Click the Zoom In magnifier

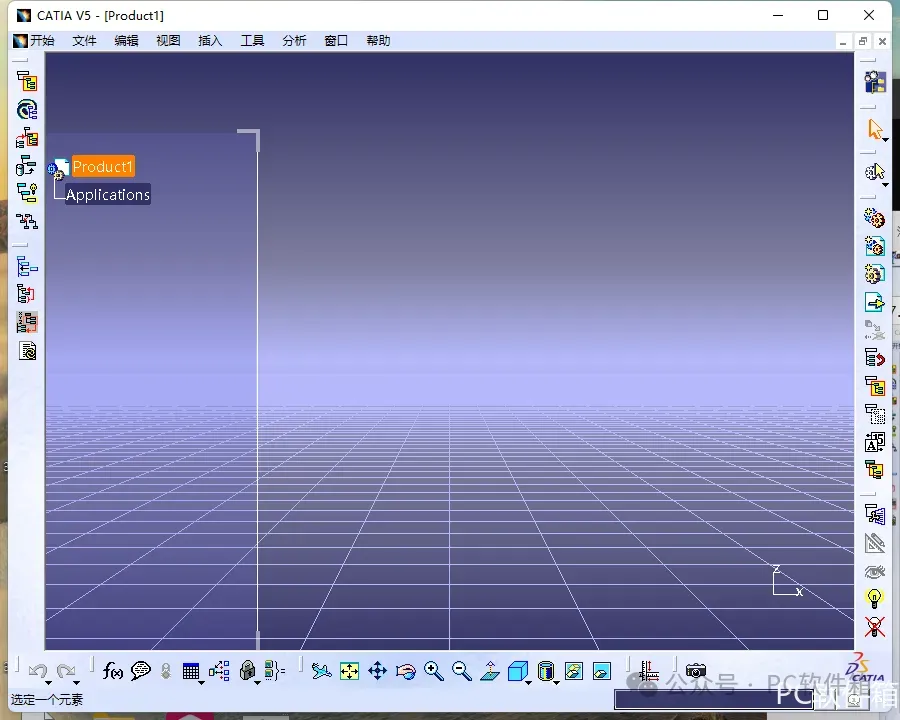[x=434, y=671]
